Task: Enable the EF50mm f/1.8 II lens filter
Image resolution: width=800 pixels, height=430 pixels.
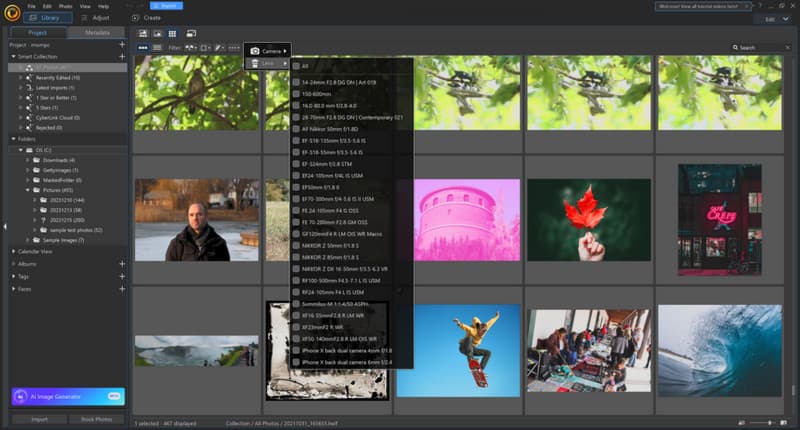Action: click(296, 186)
